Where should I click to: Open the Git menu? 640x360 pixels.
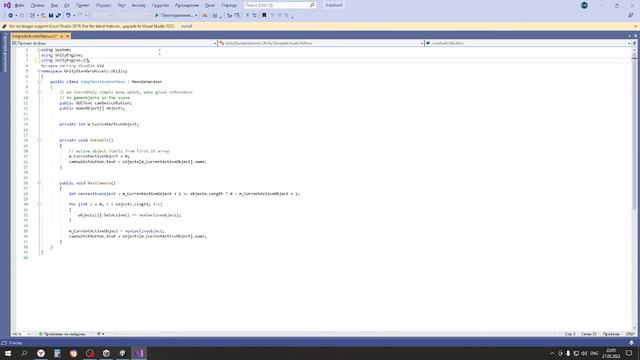pos(67,5)
